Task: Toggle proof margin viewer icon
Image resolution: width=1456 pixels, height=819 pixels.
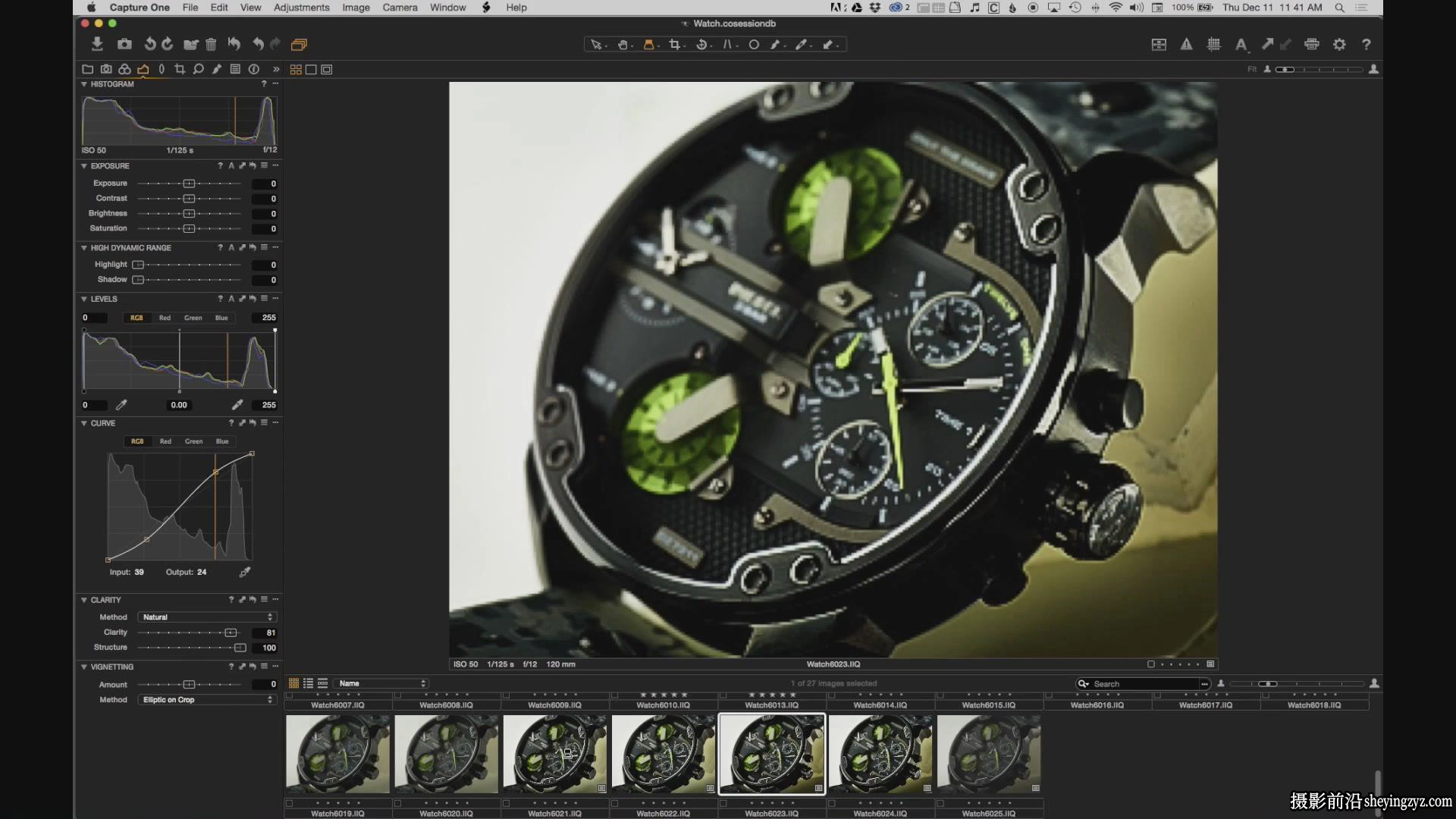Action: point(327,70)
